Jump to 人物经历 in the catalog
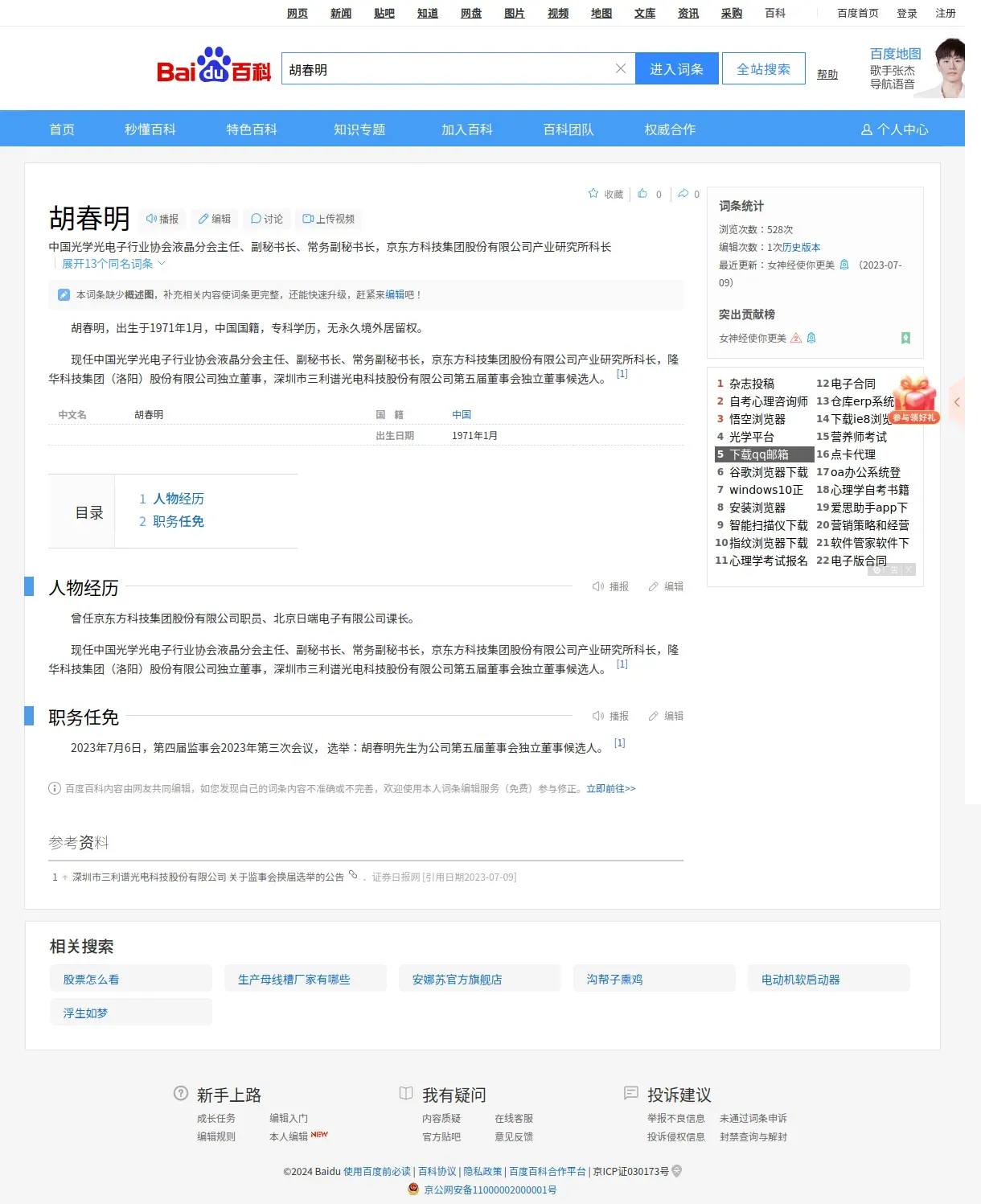Viewport: 981px width, 1204px height. pyautogui.click(x=178, y=499)
